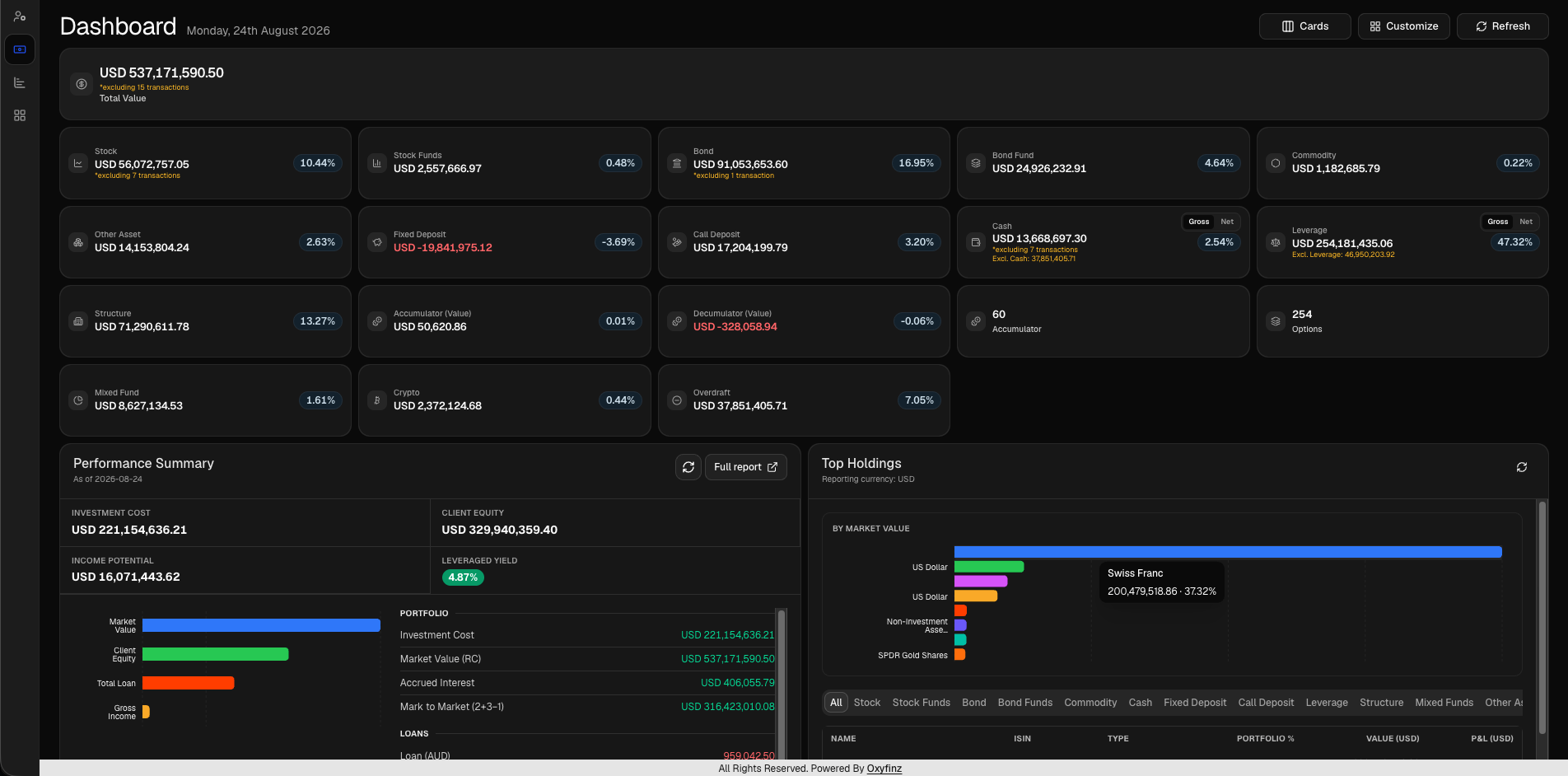Select Gross on the Cash card
Image resolution: width=1568 pixels, height=776 pixels.
click(x=1199, y=222)
